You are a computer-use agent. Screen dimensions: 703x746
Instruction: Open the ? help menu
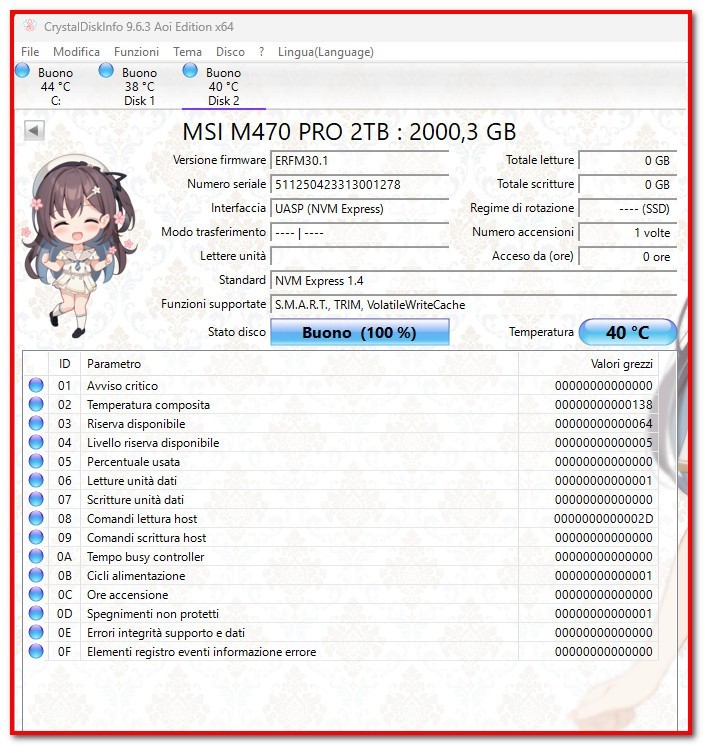click(x=261, y=52)
